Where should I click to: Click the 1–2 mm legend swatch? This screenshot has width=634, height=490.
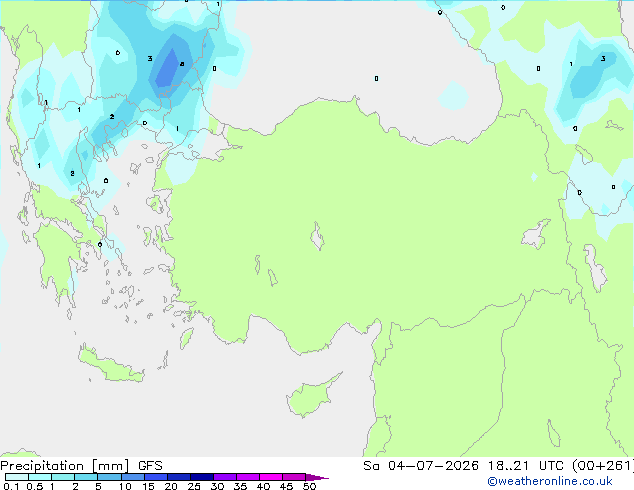(x=63, y=477)
